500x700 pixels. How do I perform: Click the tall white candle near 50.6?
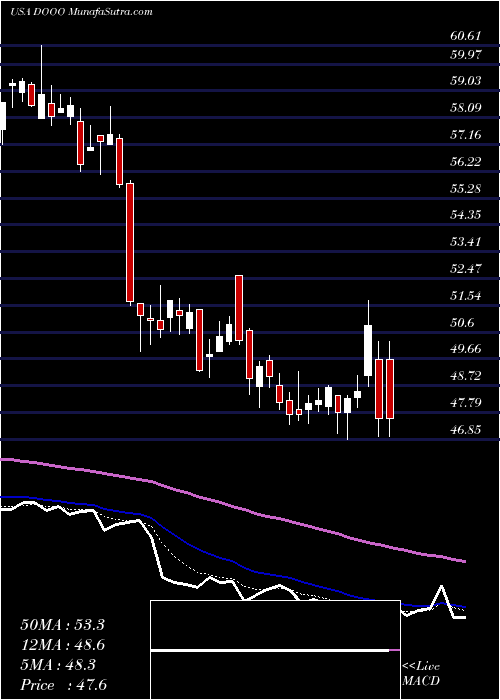tap(368, 350)
